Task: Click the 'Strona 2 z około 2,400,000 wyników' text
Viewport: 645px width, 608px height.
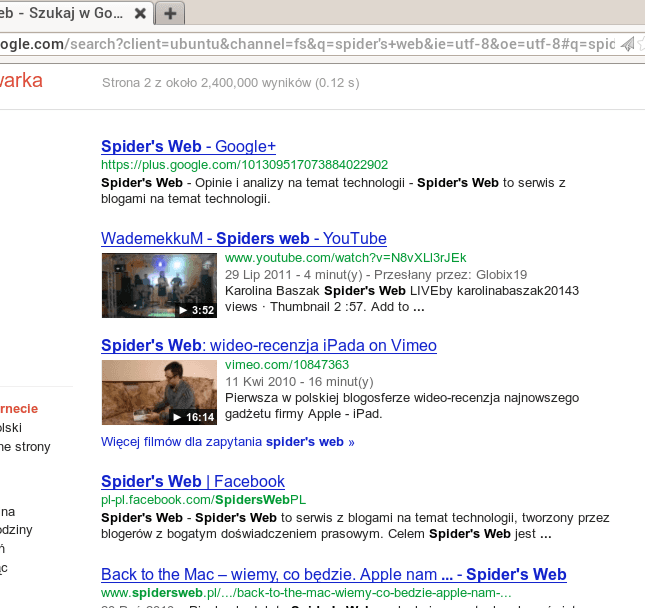Action: 230,83
